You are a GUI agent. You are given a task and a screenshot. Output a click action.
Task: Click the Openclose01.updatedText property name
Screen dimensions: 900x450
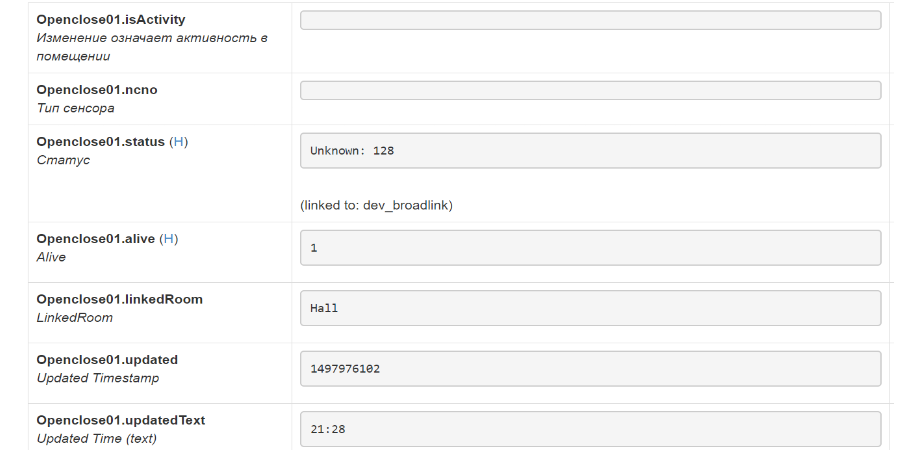(x=120, y=420)
